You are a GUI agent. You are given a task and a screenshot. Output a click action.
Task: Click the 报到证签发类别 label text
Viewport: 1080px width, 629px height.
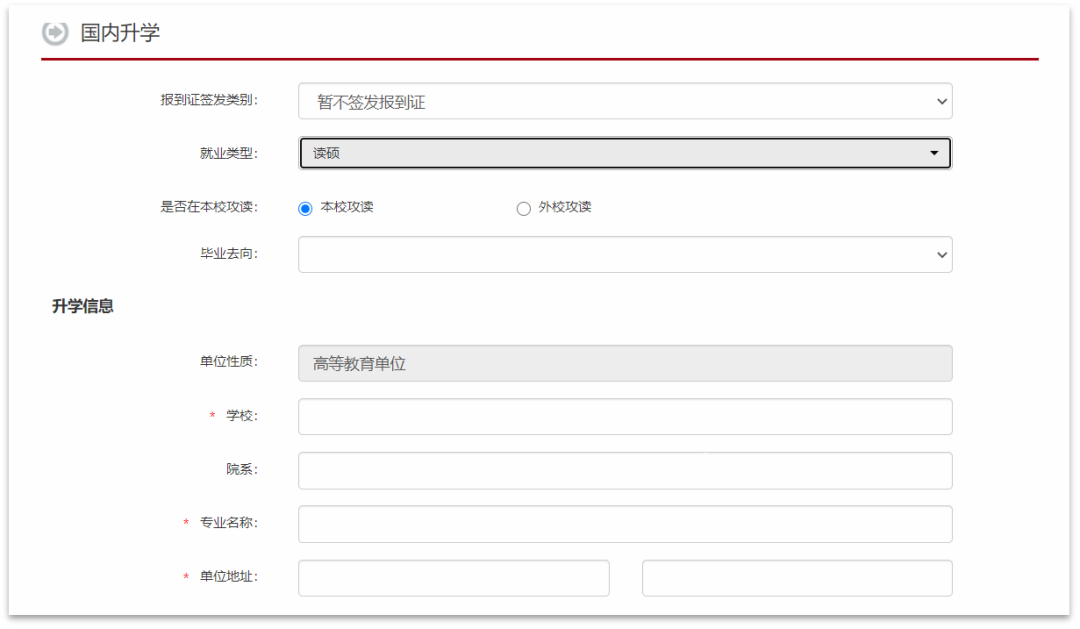(209, 100)
